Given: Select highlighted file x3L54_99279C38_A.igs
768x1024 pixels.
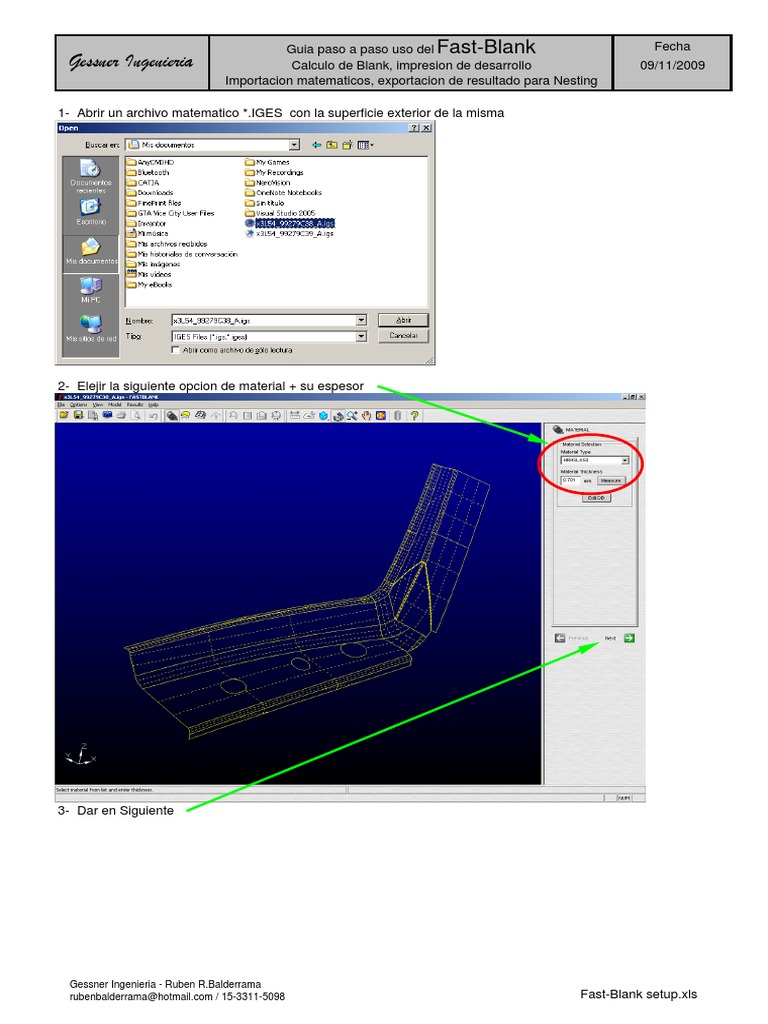Looking at the screenshot, I should pyautogui.click(x=289, y=223).
